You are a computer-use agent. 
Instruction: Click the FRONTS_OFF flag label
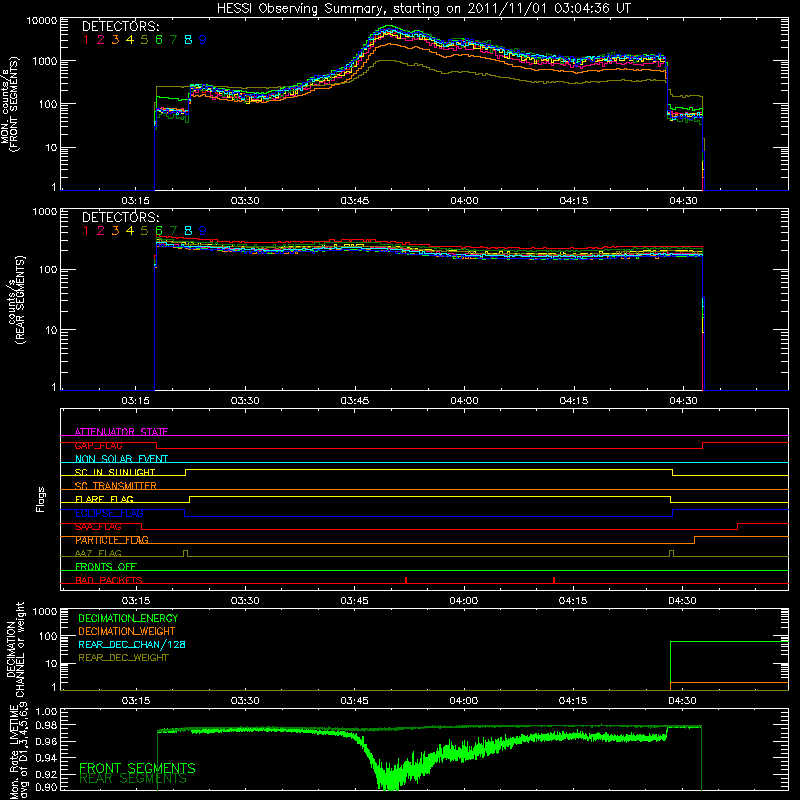pos(106,567)
